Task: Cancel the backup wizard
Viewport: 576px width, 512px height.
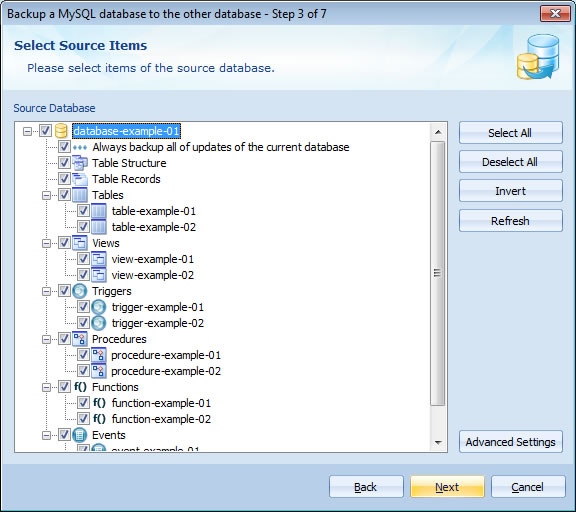Action: tap(528, 487)
